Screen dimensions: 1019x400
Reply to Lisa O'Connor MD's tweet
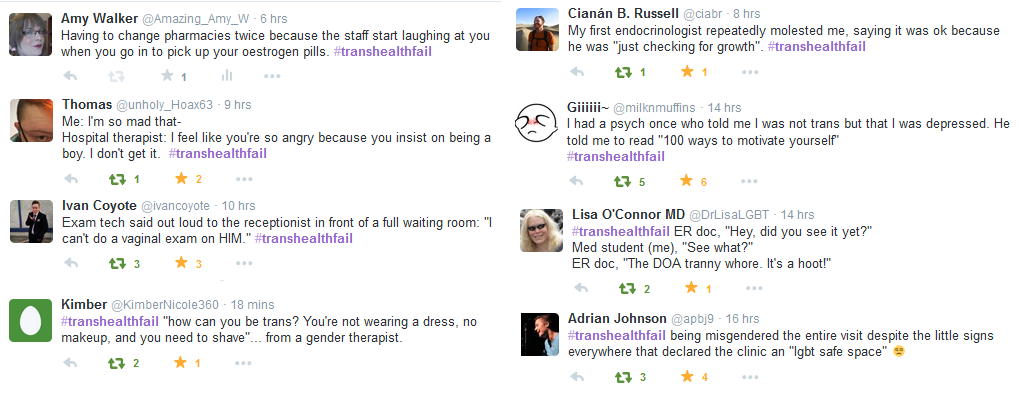pyautogui.click(x=576, y=289)
